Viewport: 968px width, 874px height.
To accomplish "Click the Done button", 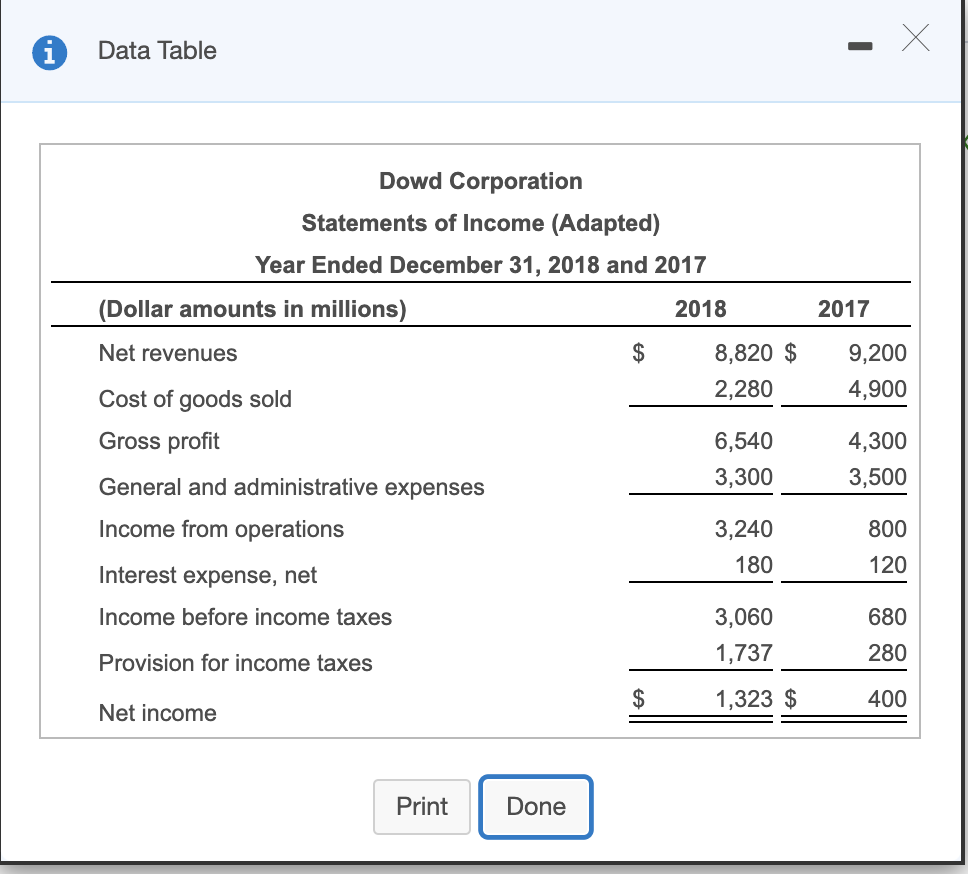I will click(535, 807).
